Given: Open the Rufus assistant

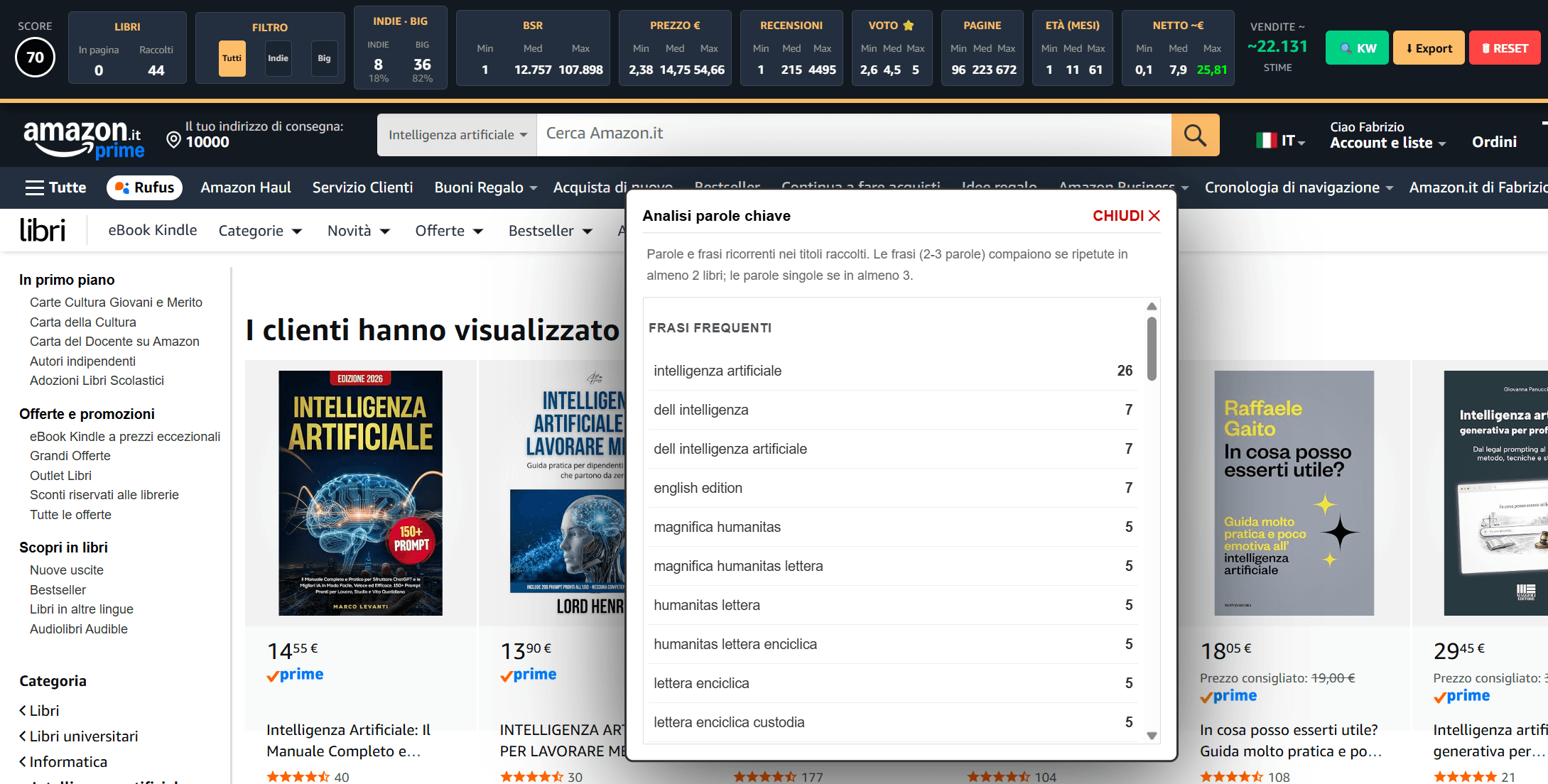Looking at the screenshot, I should [x=145, y=187].
